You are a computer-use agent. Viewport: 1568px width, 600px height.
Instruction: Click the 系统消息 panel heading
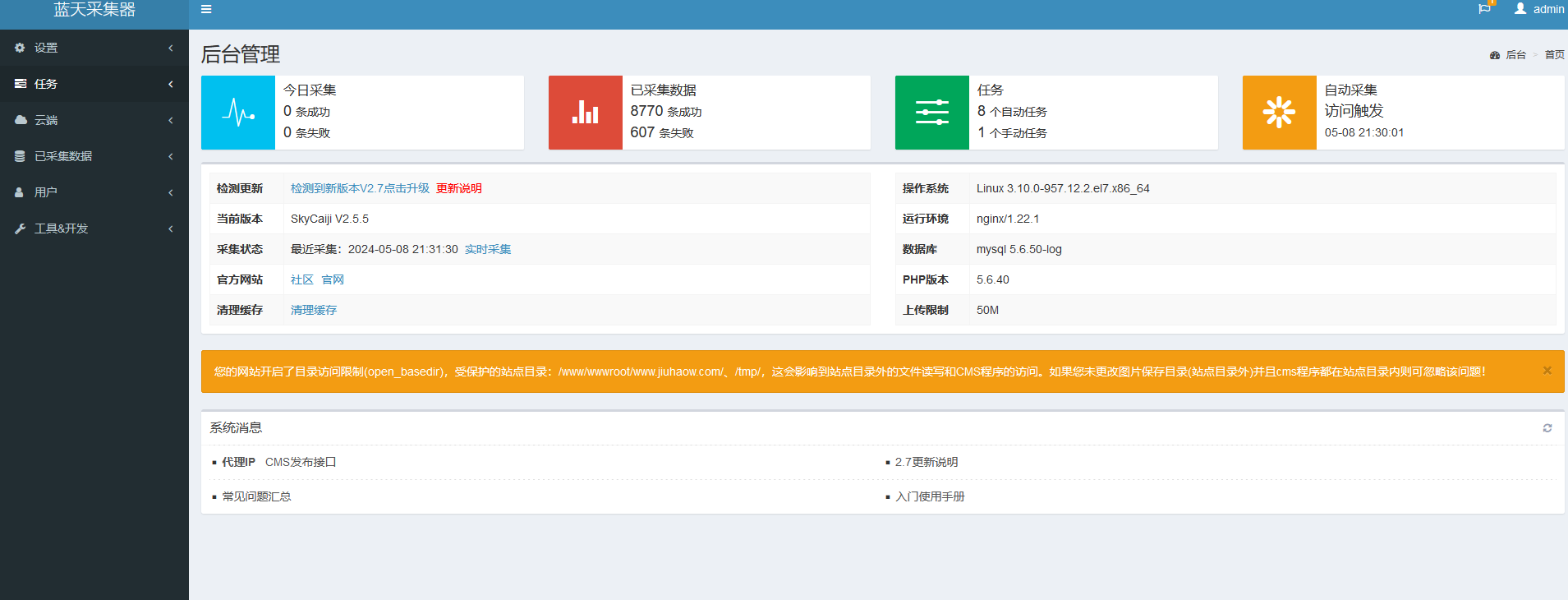236,427
